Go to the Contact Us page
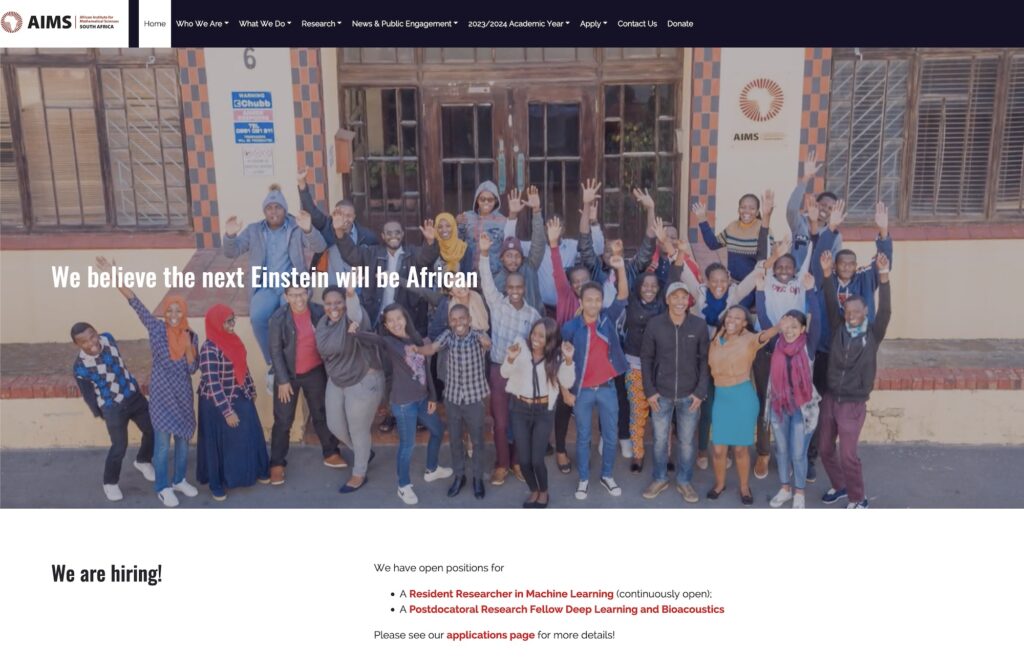1024x671 pixels. coord(637,24)
